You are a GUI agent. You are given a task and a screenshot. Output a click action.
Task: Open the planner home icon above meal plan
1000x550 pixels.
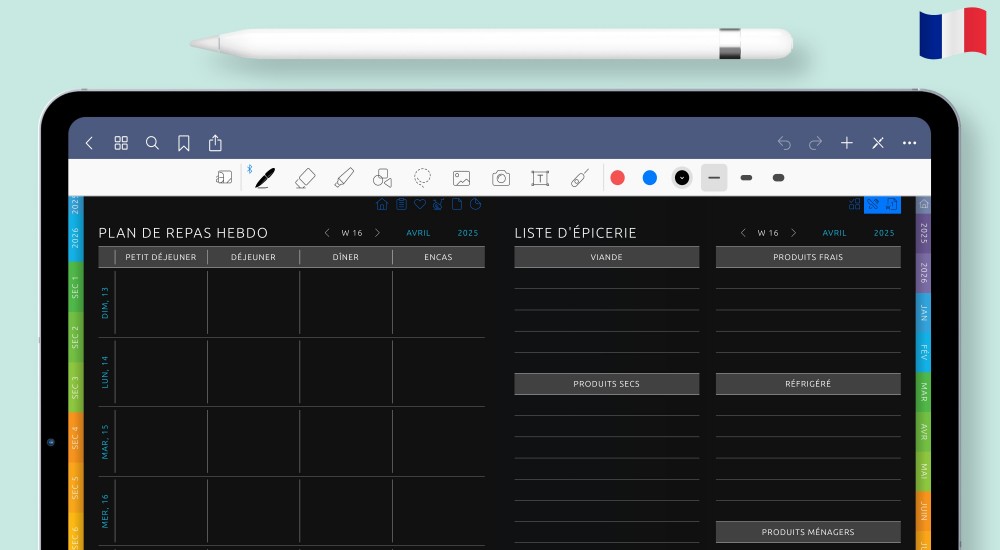(x=382, y=204)
